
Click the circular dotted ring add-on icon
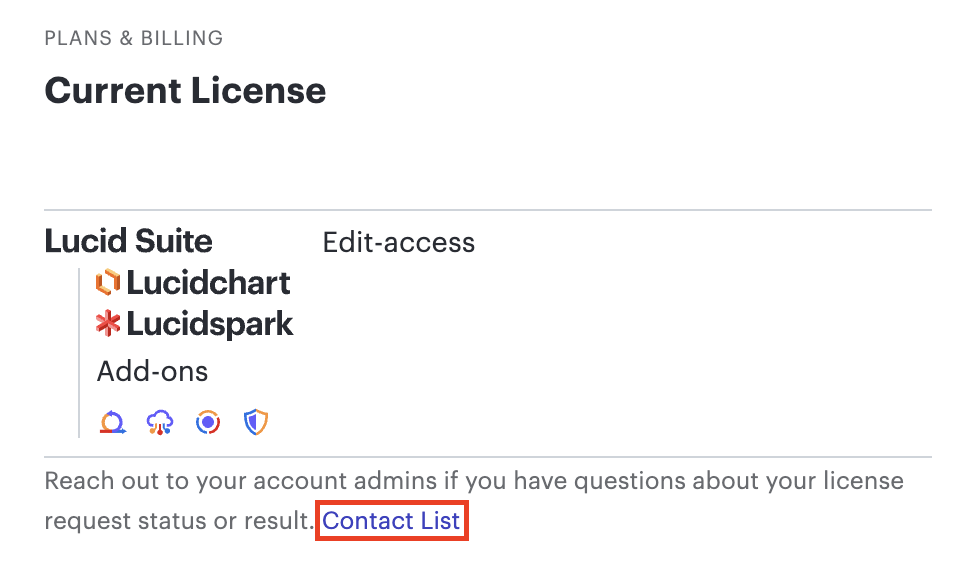[x=208, y=421]
